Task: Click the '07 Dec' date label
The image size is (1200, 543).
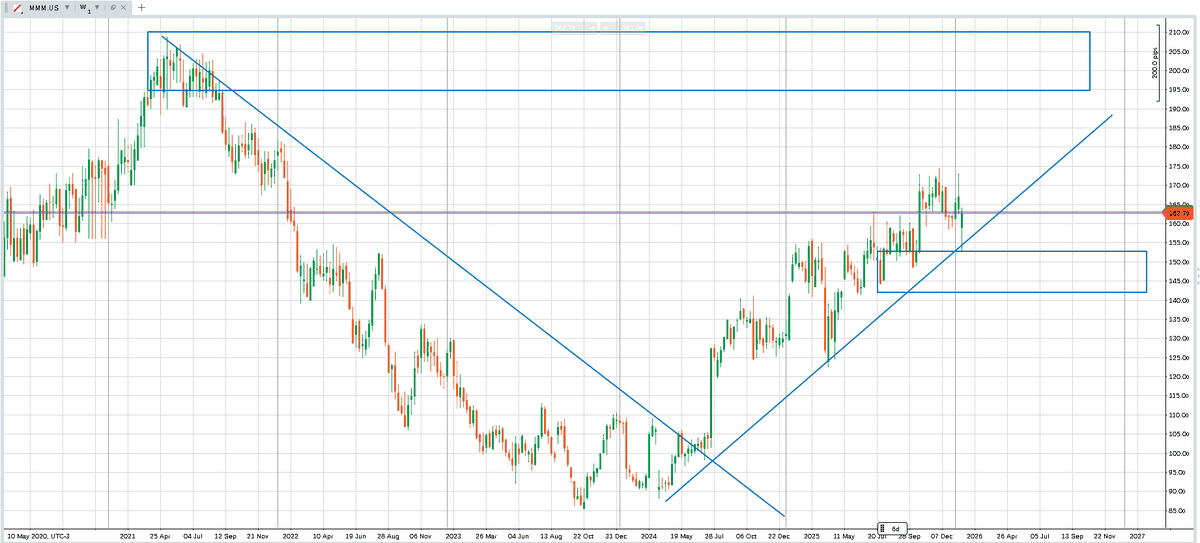Action: click(941, 536)
